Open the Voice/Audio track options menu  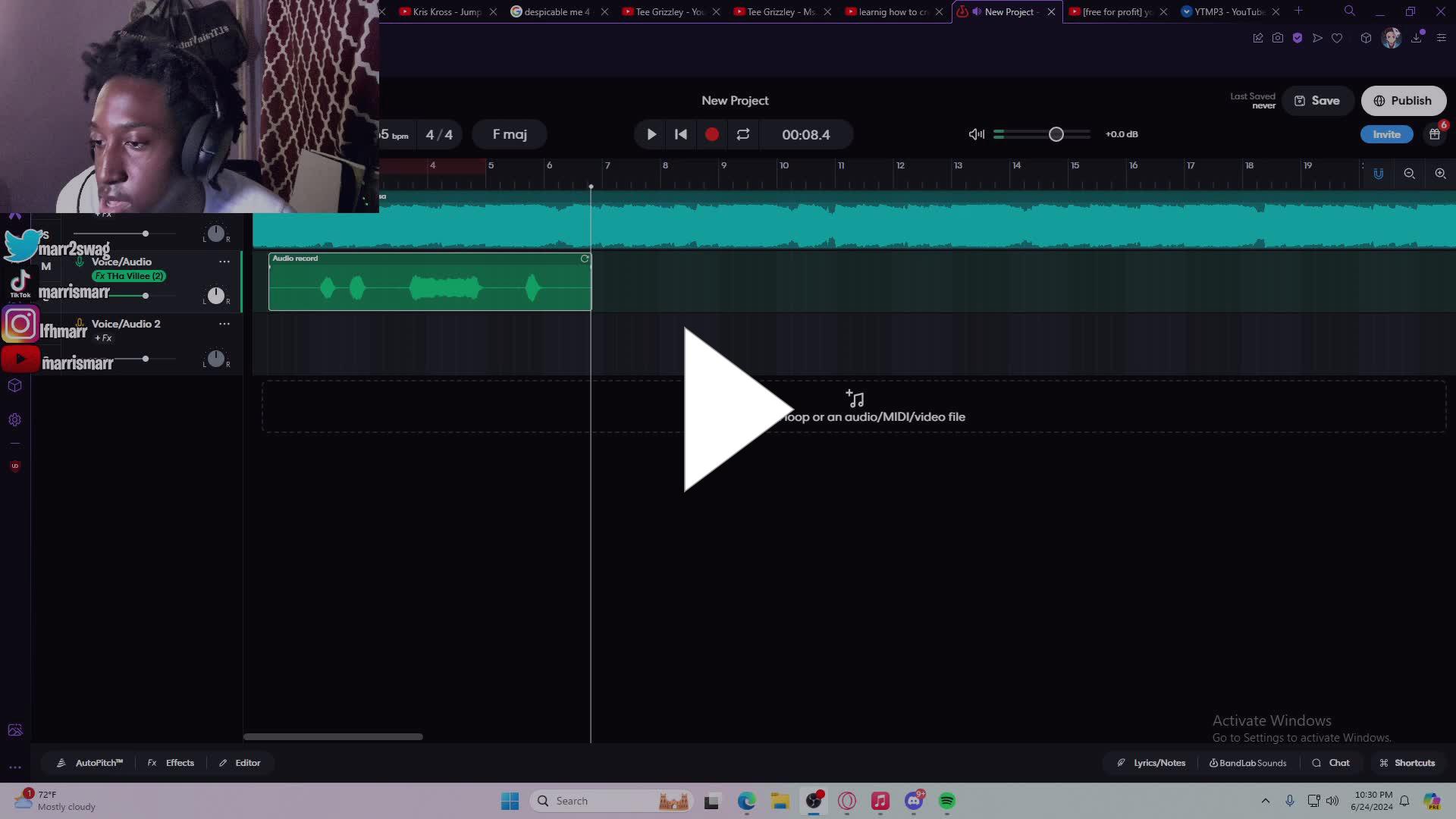(x=224, y=262)
